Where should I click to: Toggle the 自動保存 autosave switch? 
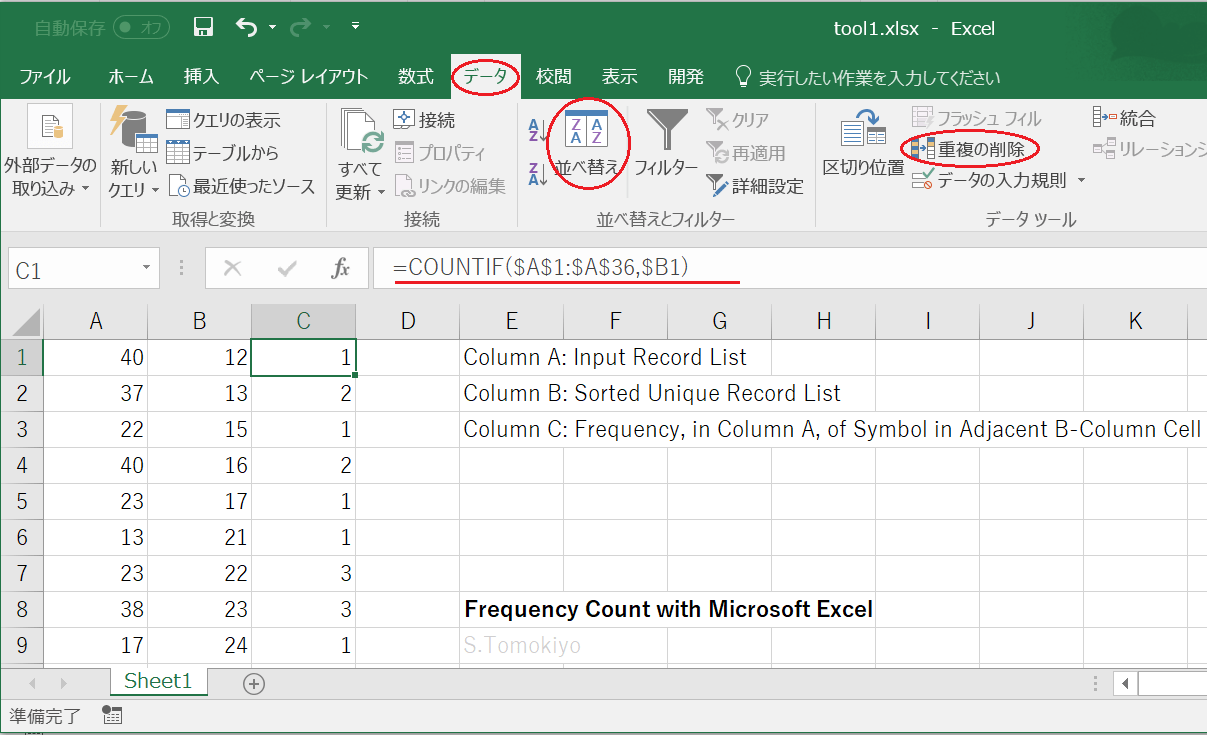pyautogui.click(x=142, y=27)
